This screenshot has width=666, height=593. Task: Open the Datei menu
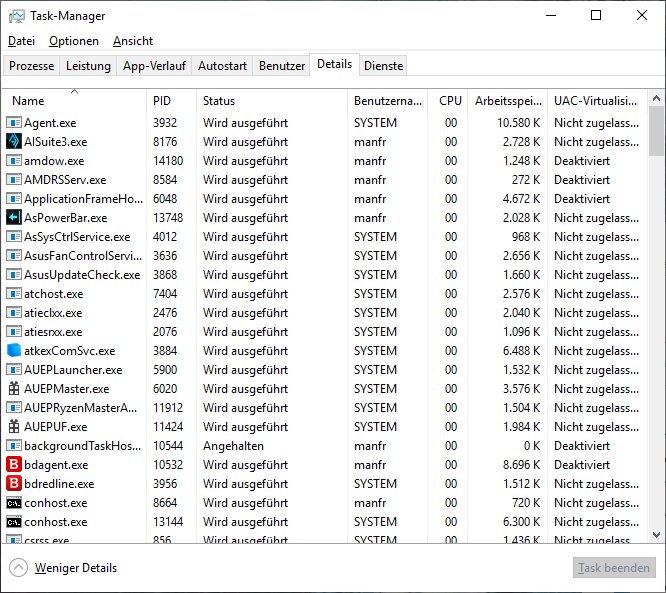click(22, 41)
